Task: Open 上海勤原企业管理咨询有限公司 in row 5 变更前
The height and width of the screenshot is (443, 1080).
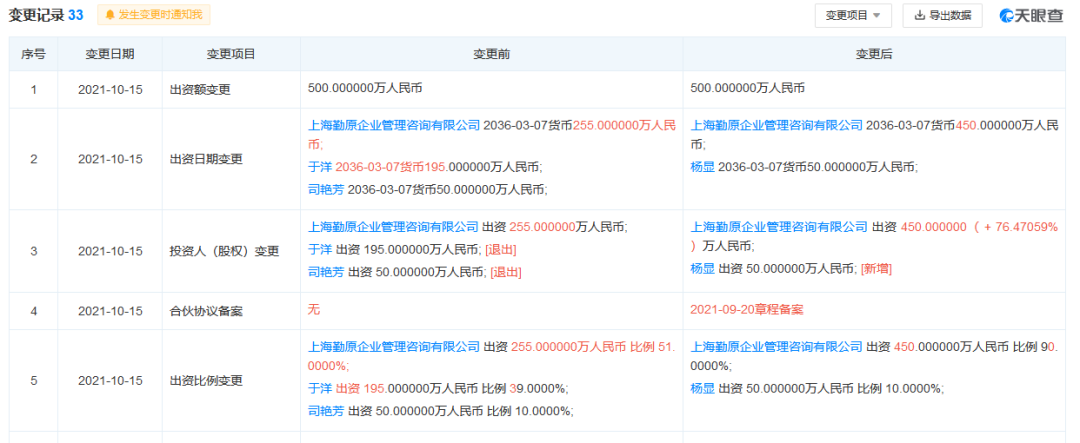Action: click(394, 347)
